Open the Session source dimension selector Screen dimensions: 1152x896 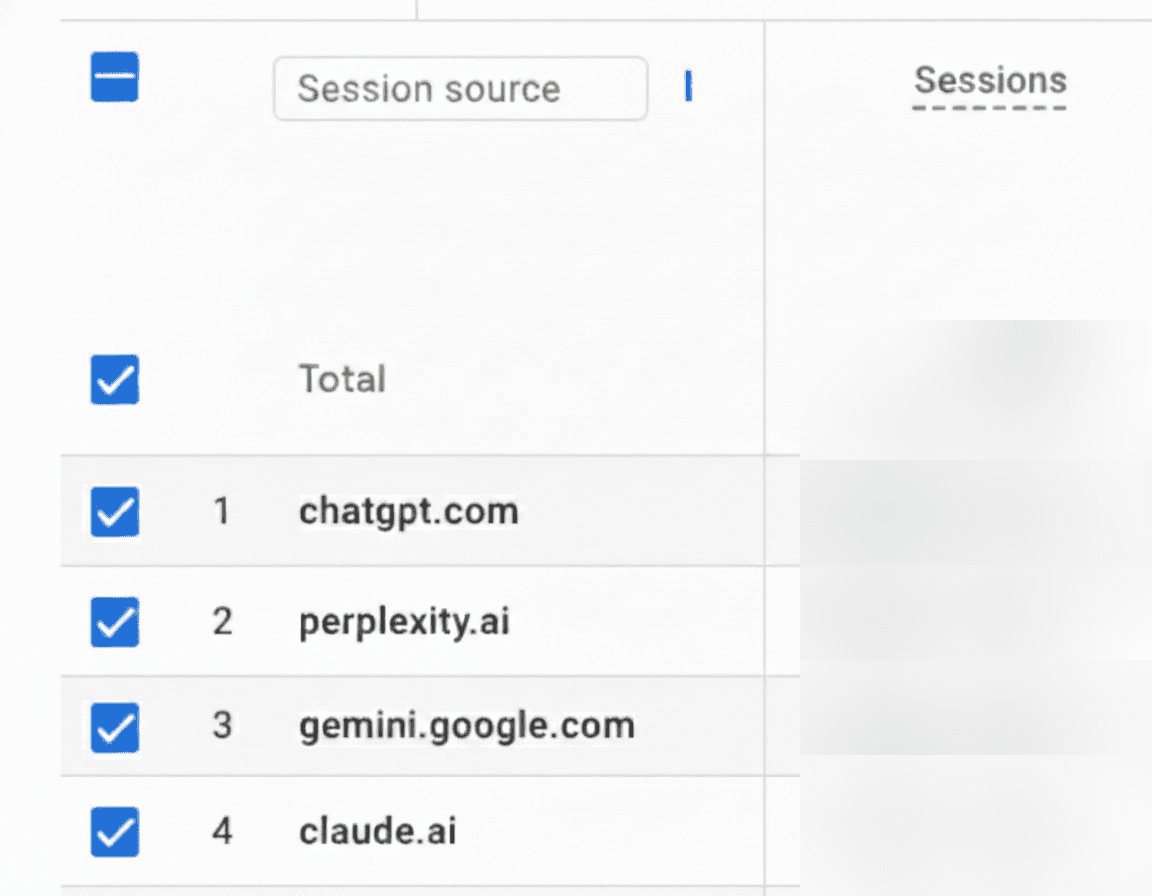coord(459,88)
